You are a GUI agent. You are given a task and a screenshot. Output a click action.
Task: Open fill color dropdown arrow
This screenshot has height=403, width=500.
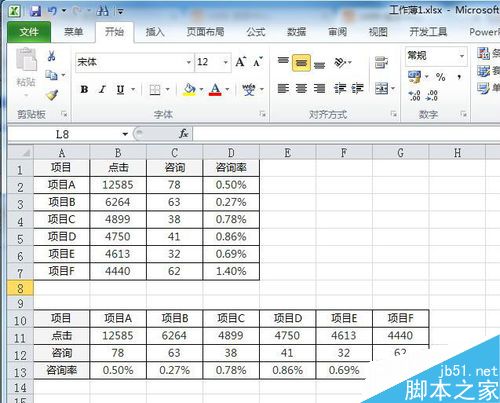pos(201,89)
